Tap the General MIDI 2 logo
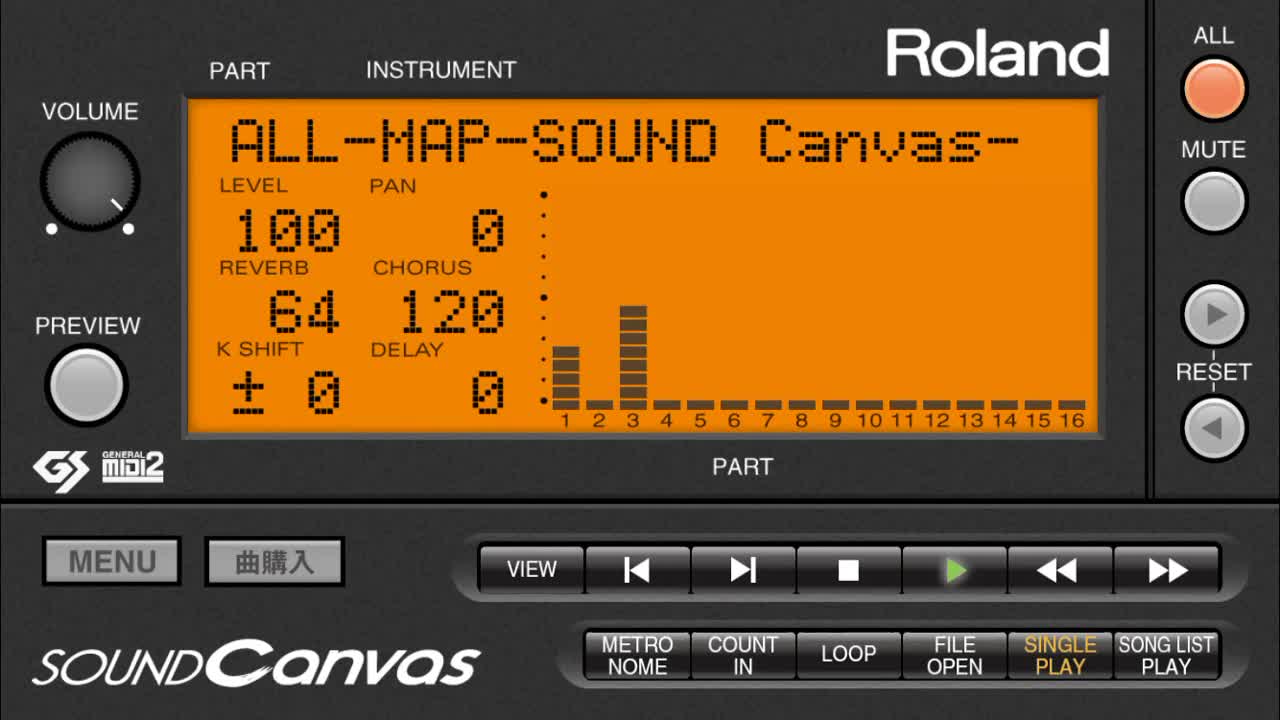This screenshot has width=1280, height=720. point(133,466)
